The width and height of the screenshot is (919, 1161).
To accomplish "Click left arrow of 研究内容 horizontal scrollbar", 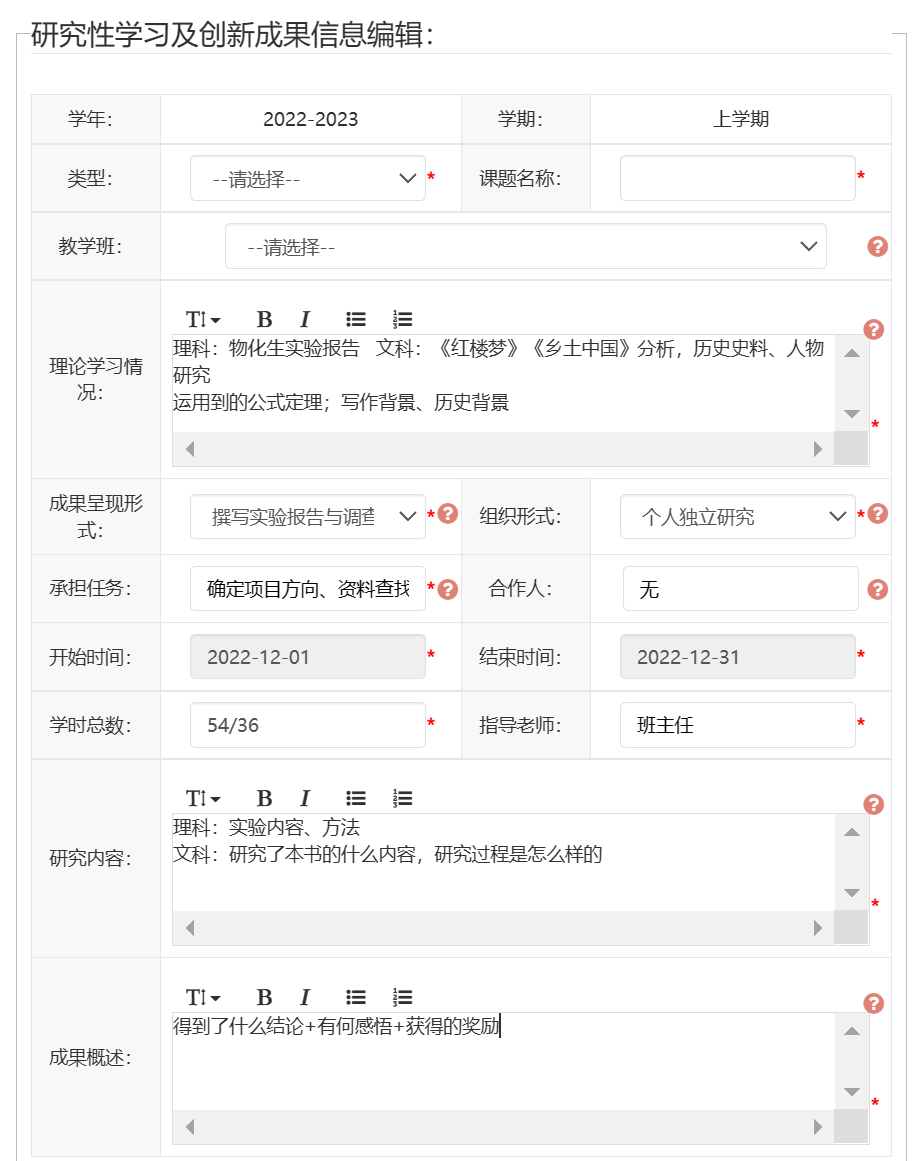I will click(190, 928).
